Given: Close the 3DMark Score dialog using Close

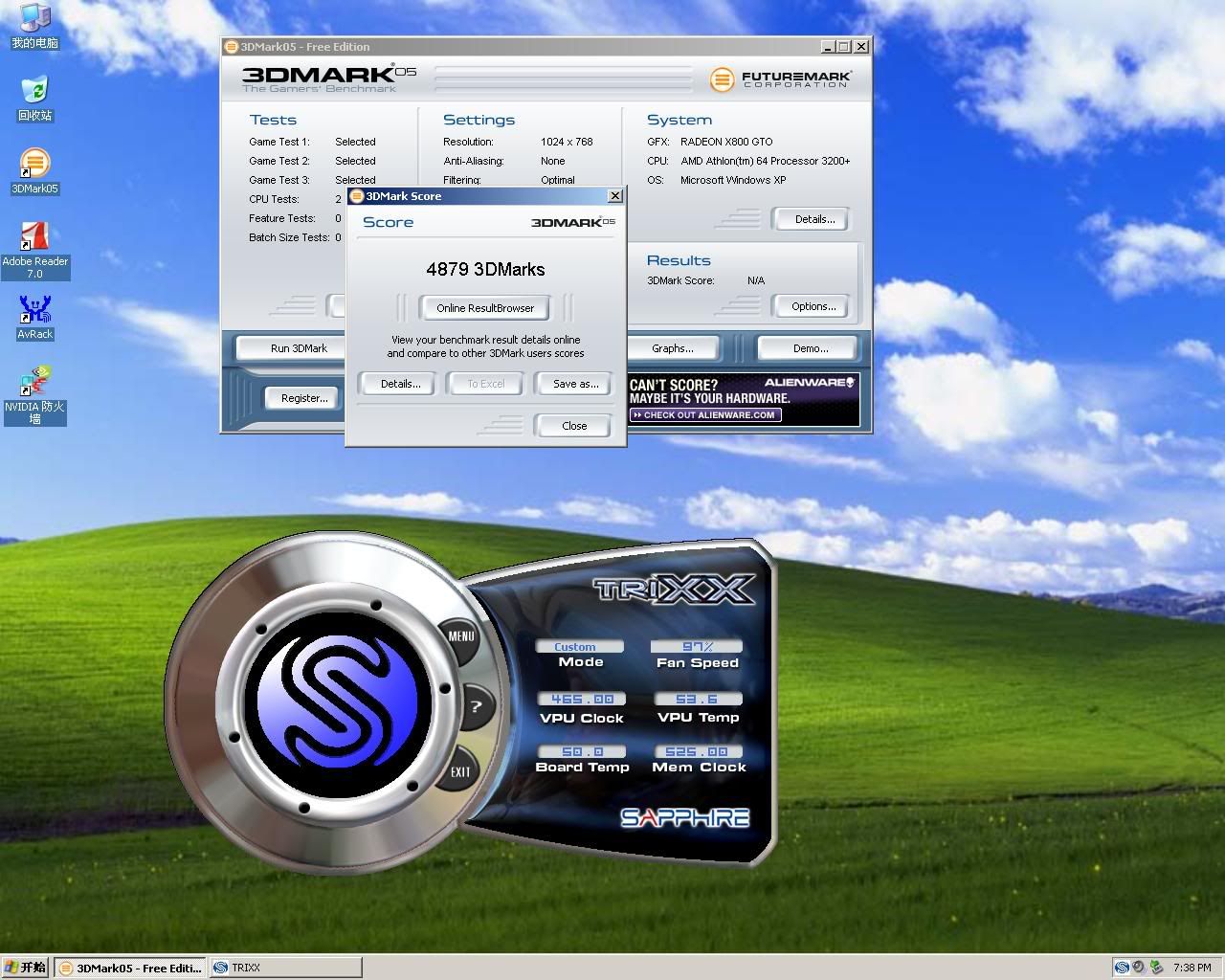Looking at the screenshot, I should click(574, 426).
